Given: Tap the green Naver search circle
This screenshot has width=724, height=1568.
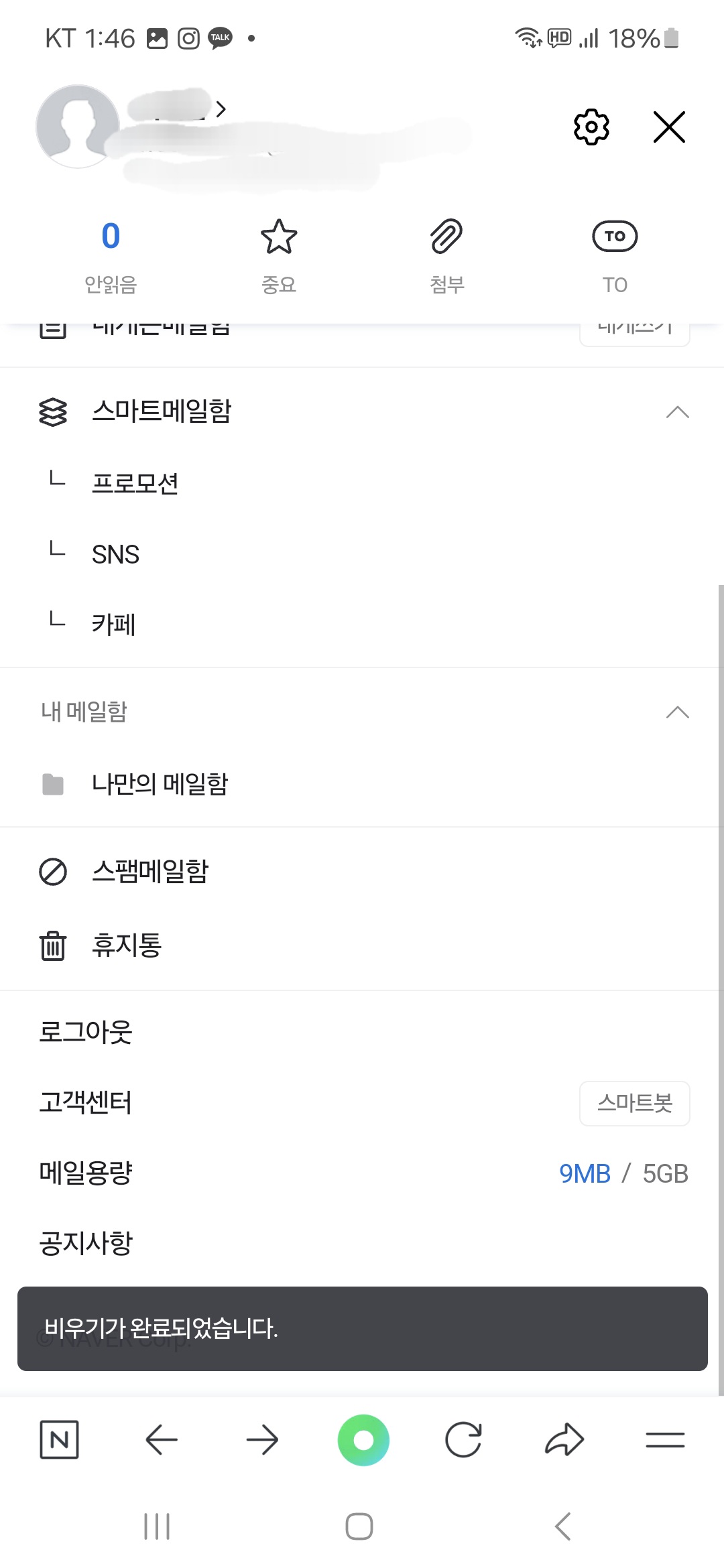Looking at the screenshot, I should [x=363, y=1439].
